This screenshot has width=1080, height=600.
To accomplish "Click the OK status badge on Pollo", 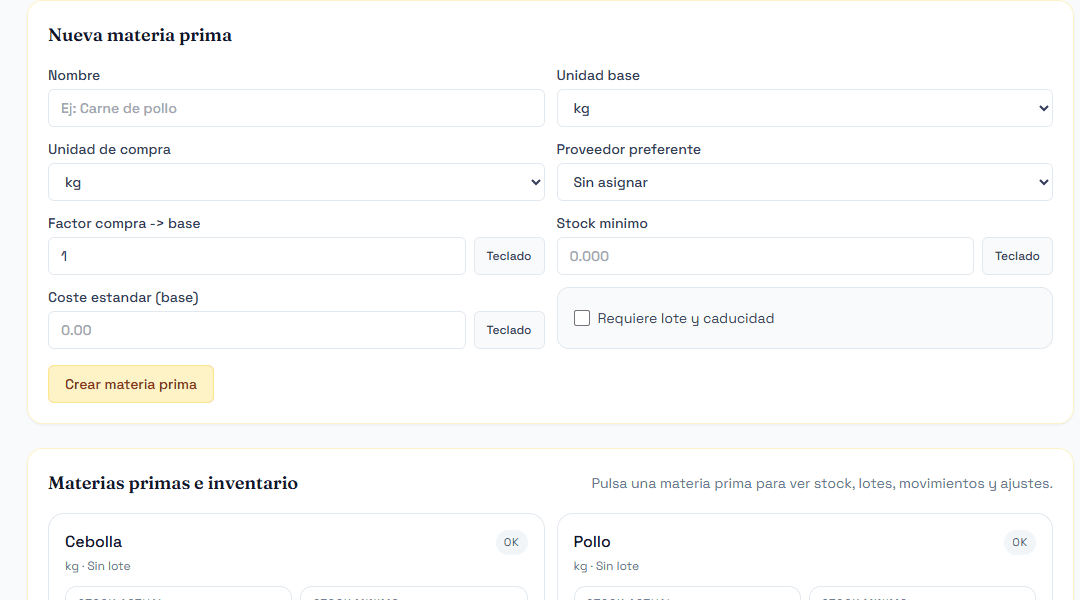I will 1019,542.
